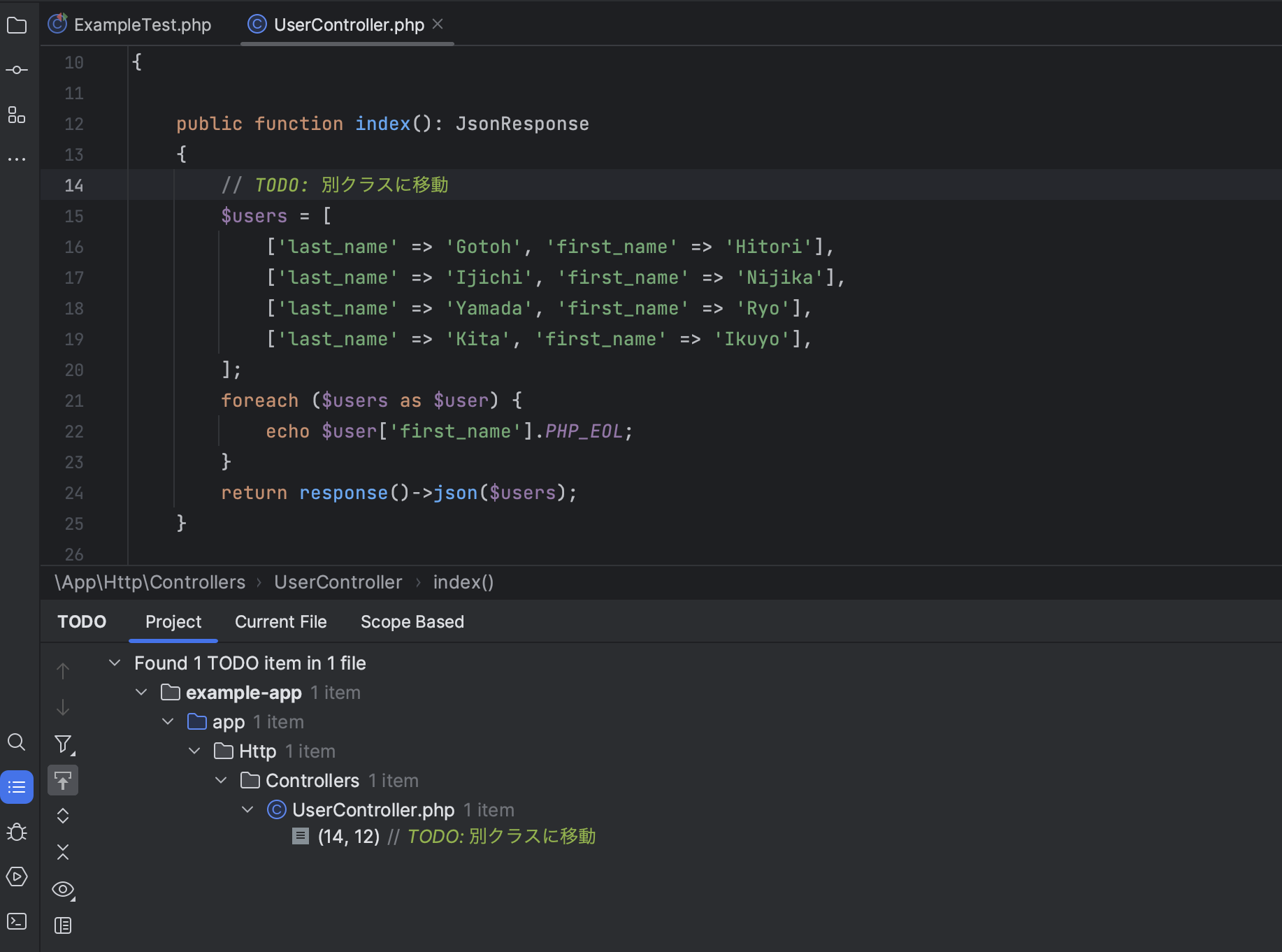Click the UserController breadcrumb
The height and width of the screenshot is (952, 1282).
pyautogui.click(x=338, y=582)
